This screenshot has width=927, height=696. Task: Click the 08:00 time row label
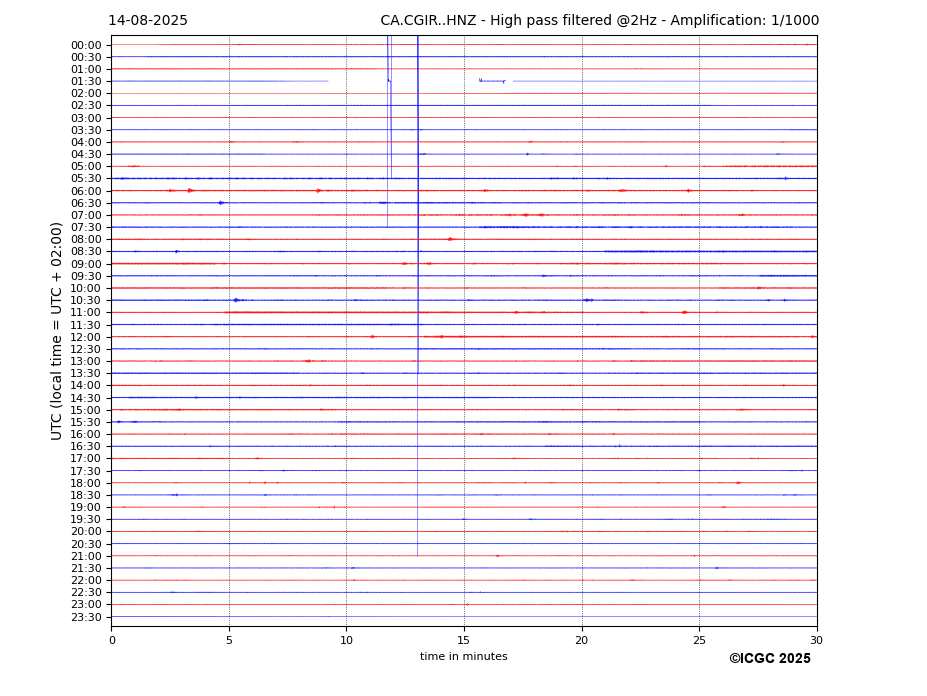point(86,239)
